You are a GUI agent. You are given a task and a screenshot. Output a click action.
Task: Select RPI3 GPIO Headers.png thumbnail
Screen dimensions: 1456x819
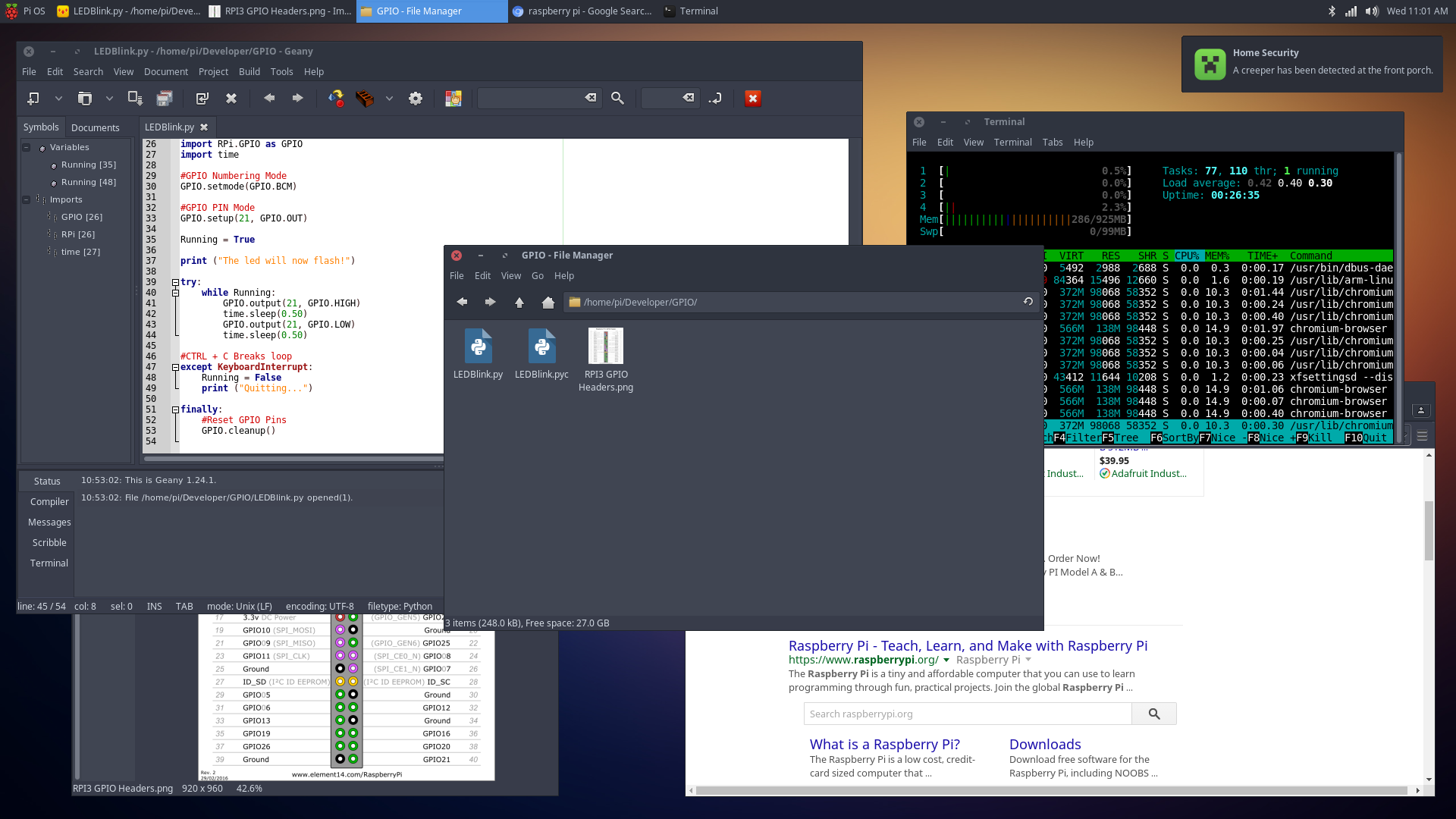606,346
